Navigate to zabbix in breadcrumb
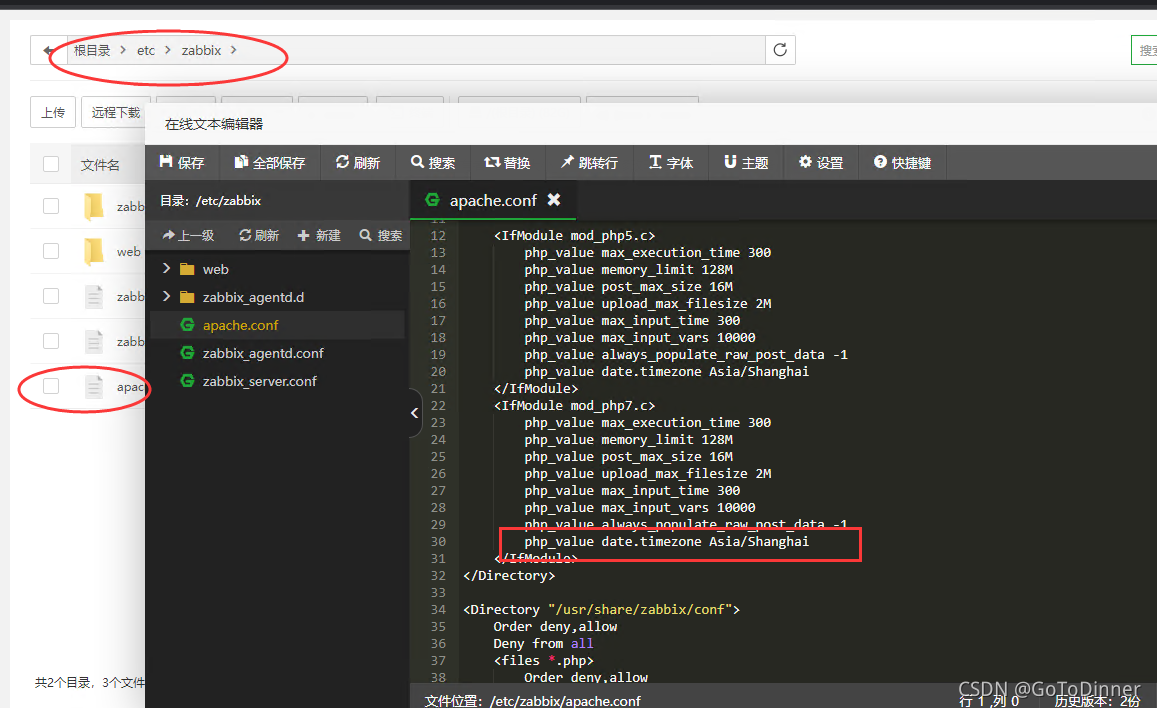 click(x=201, y=50)
